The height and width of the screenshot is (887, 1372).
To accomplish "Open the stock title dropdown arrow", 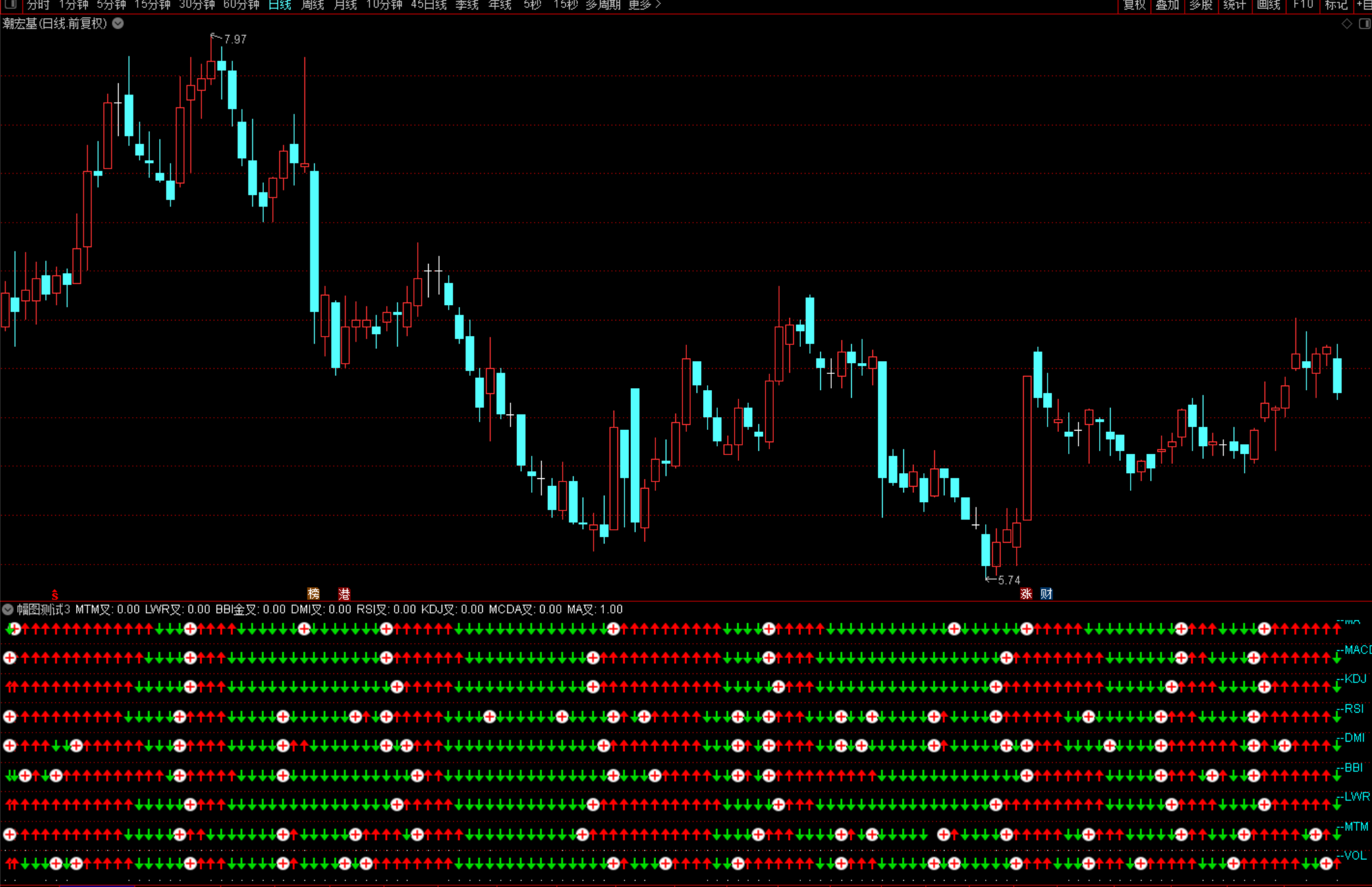I will tap(118, 24).
